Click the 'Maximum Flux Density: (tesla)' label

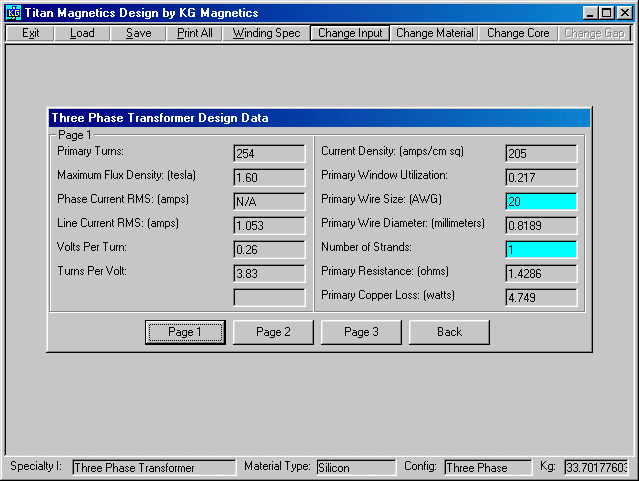pyautogui.click(x=126, y=175)
